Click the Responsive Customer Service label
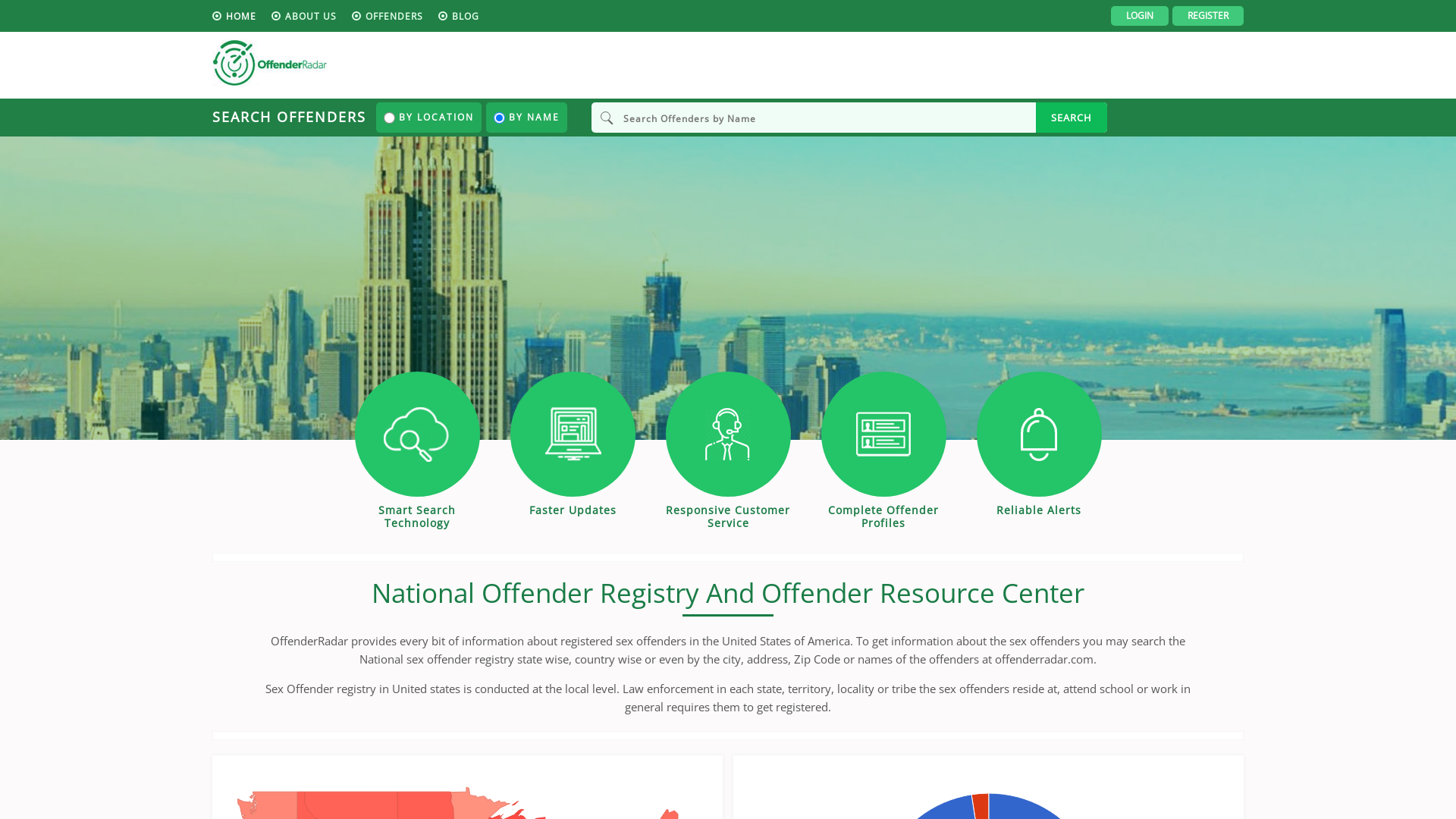 [728, 516]
